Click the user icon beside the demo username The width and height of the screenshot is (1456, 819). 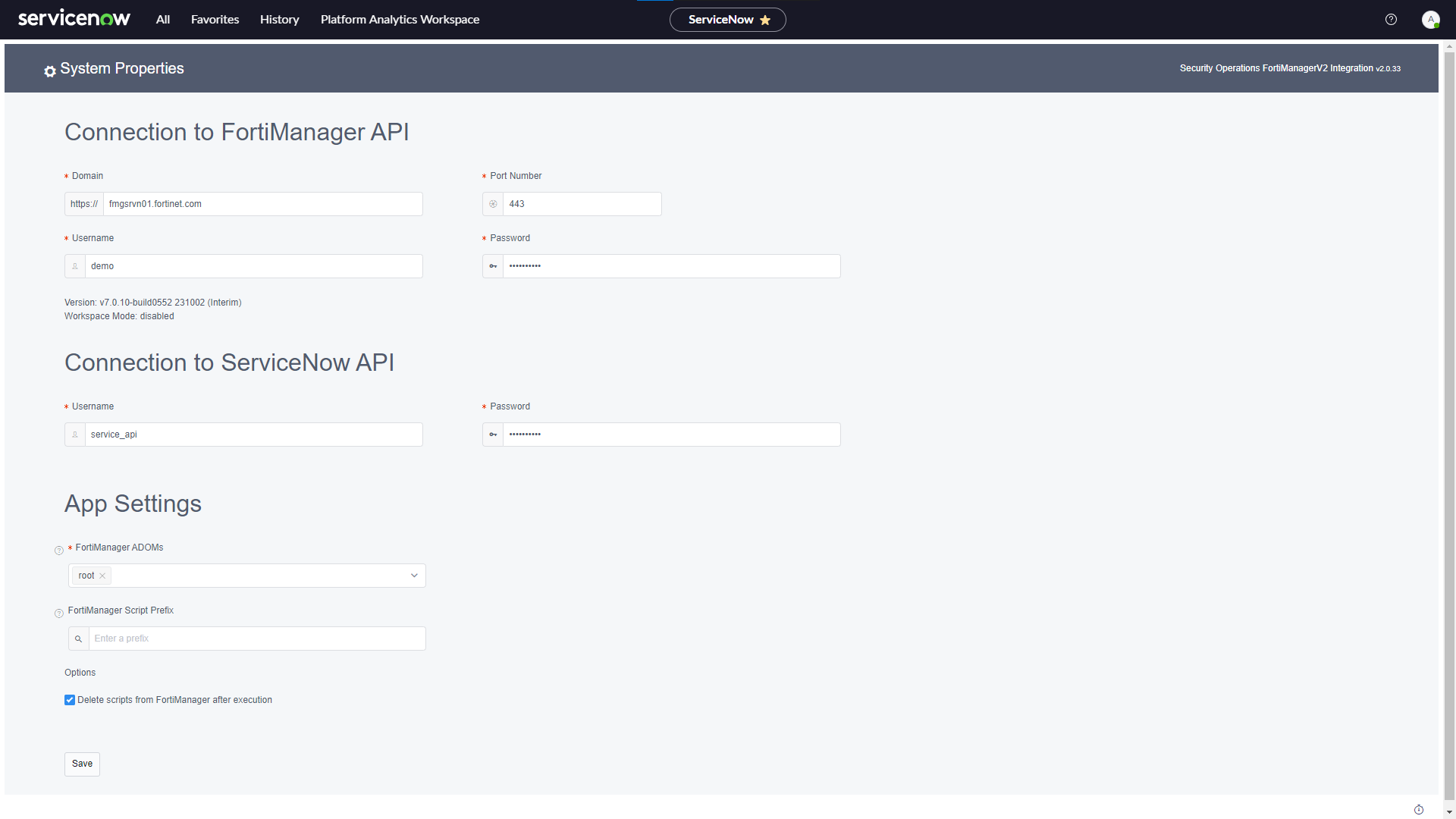coord(74,266)
